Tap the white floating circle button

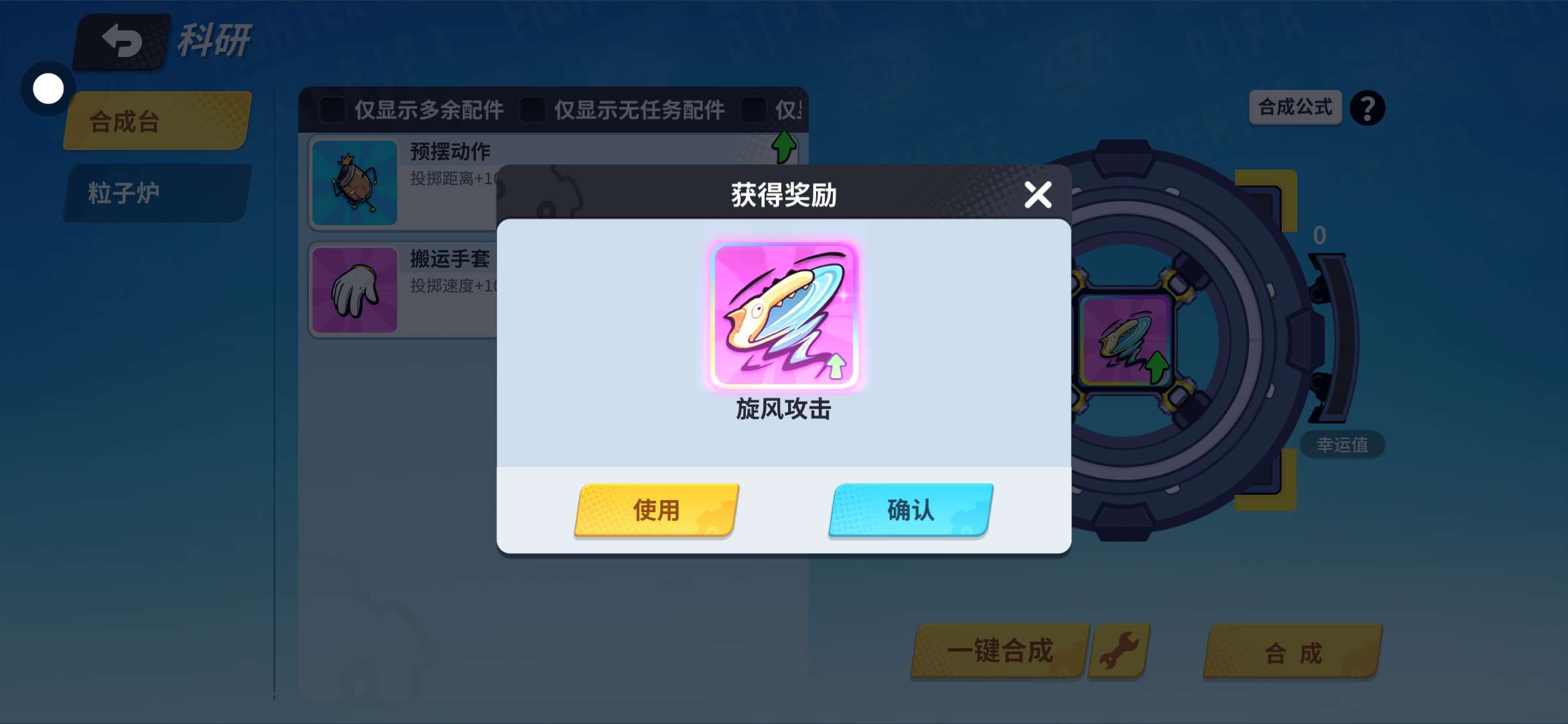point(48,88)
